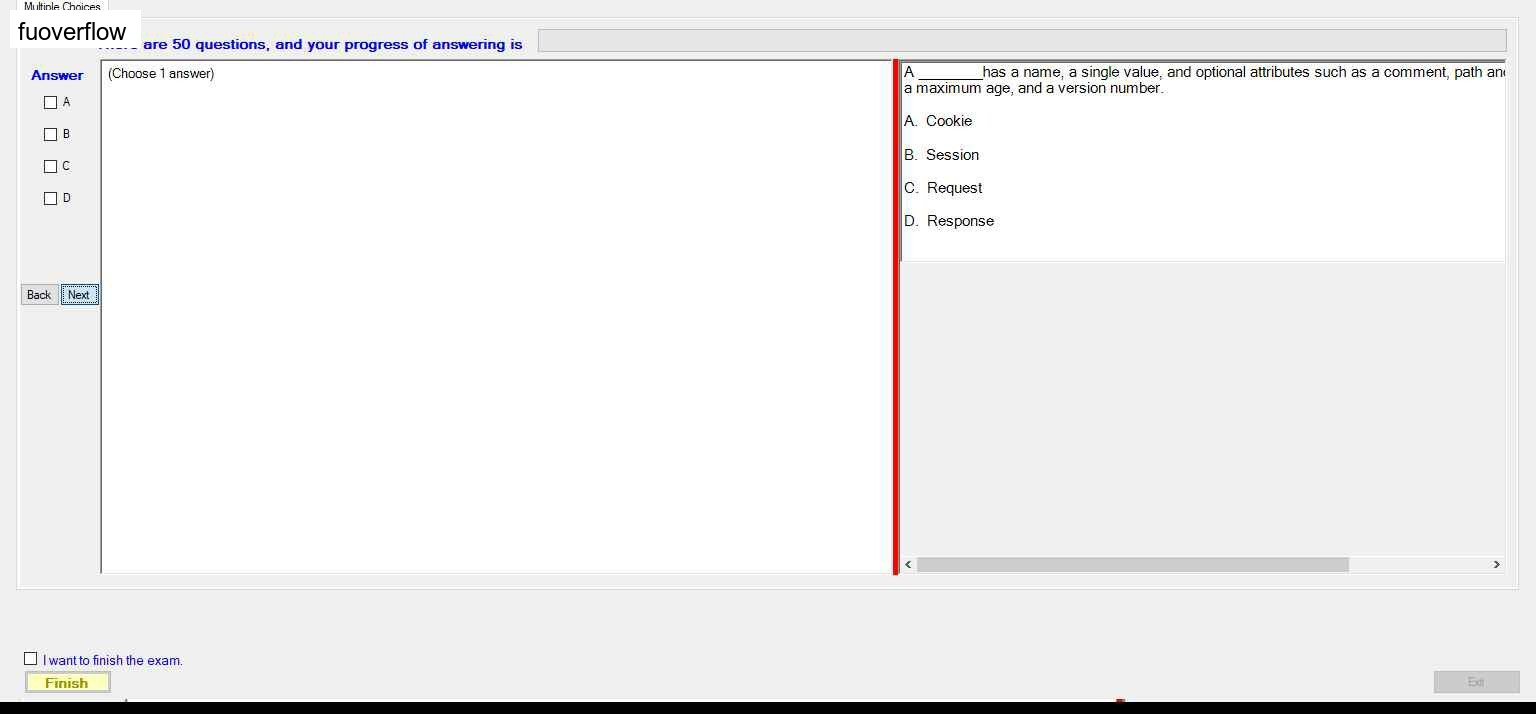Click the question text about a maximum age
Viewport: 1536px width, 714px height.
[x=1204, y=80]
